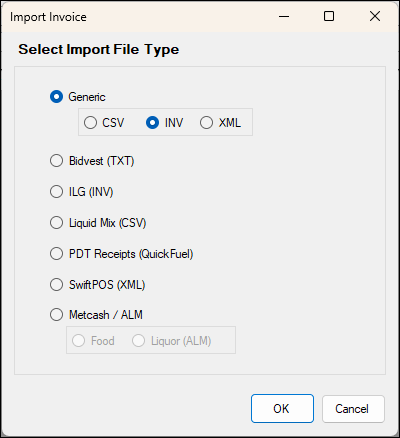Viewport: 400px width, 438px height.
Task: Cancel the import dialog
Action: 353,409
